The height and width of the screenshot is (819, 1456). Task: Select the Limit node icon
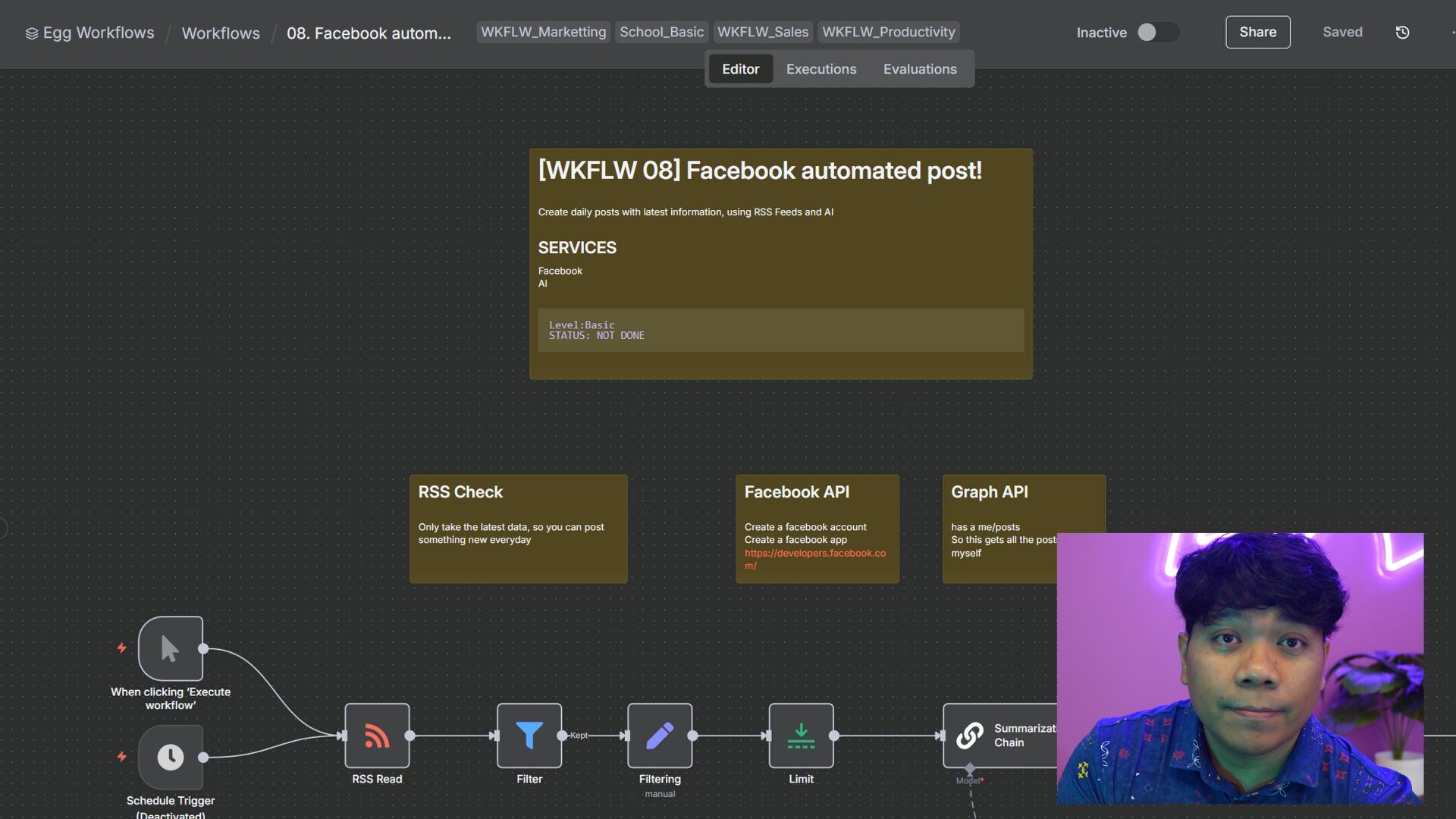801,735
